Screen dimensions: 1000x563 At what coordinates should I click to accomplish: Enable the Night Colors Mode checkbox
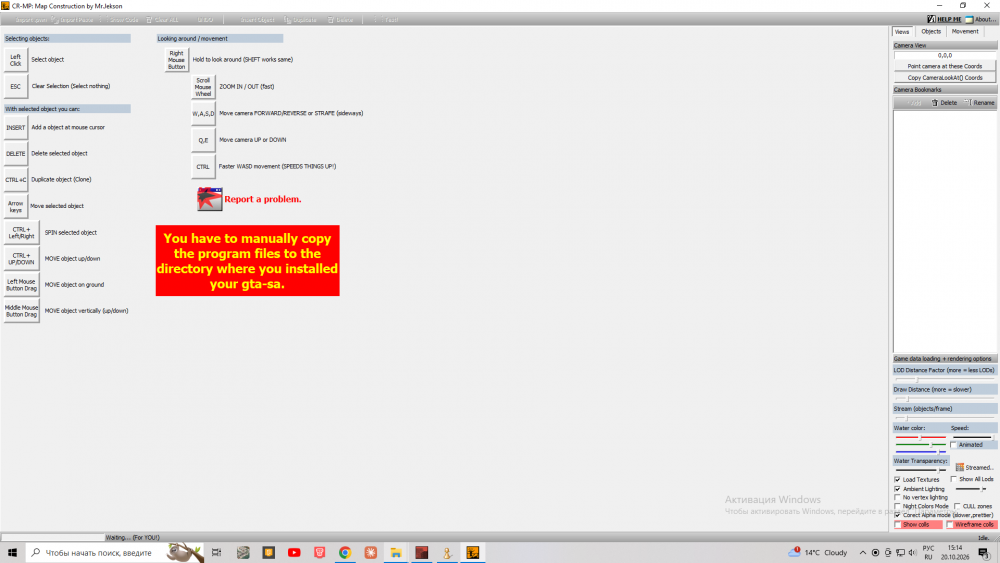click(x=897, y=506)
